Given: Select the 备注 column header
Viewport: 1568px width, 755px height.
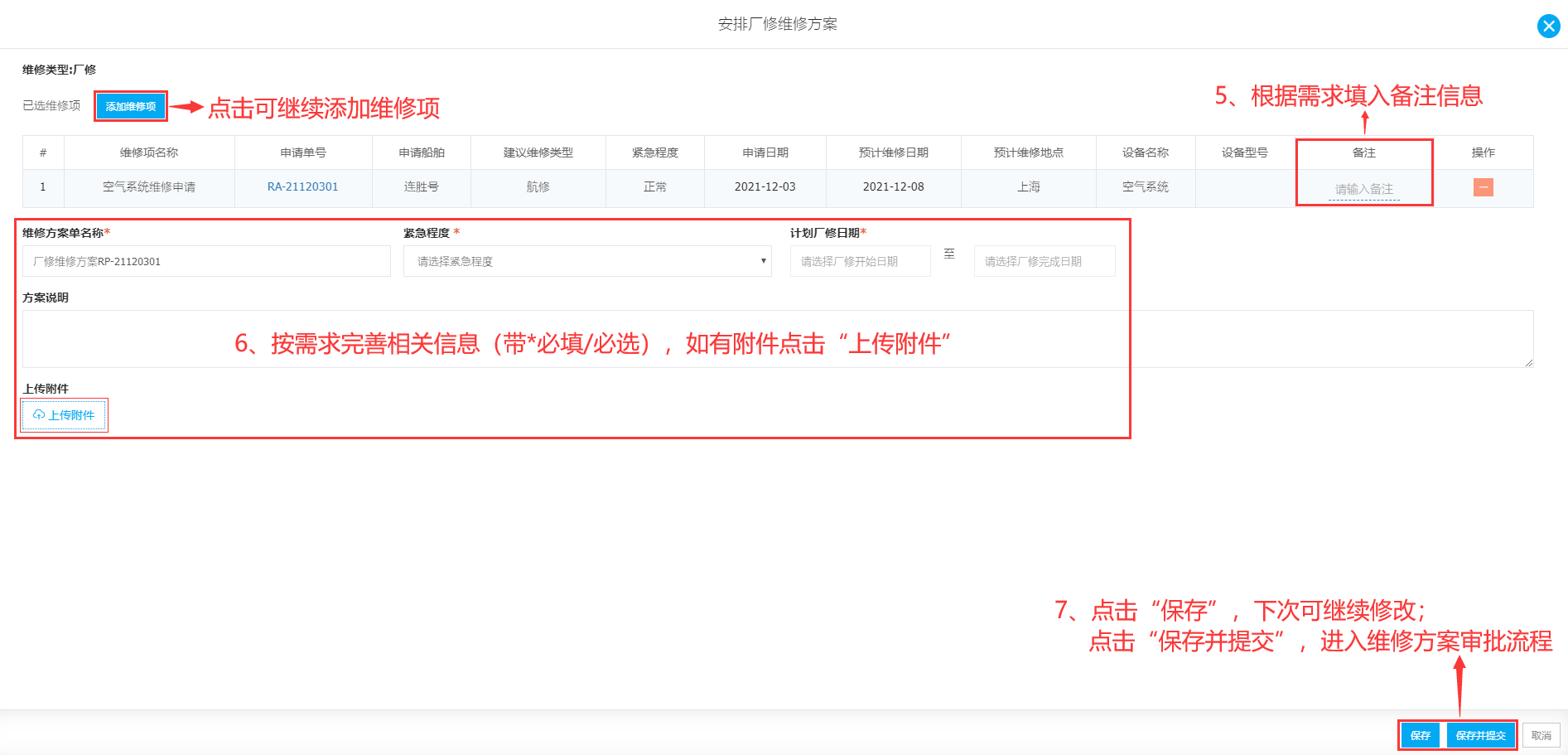Looking at the screenshot, I should [1364, 152].
